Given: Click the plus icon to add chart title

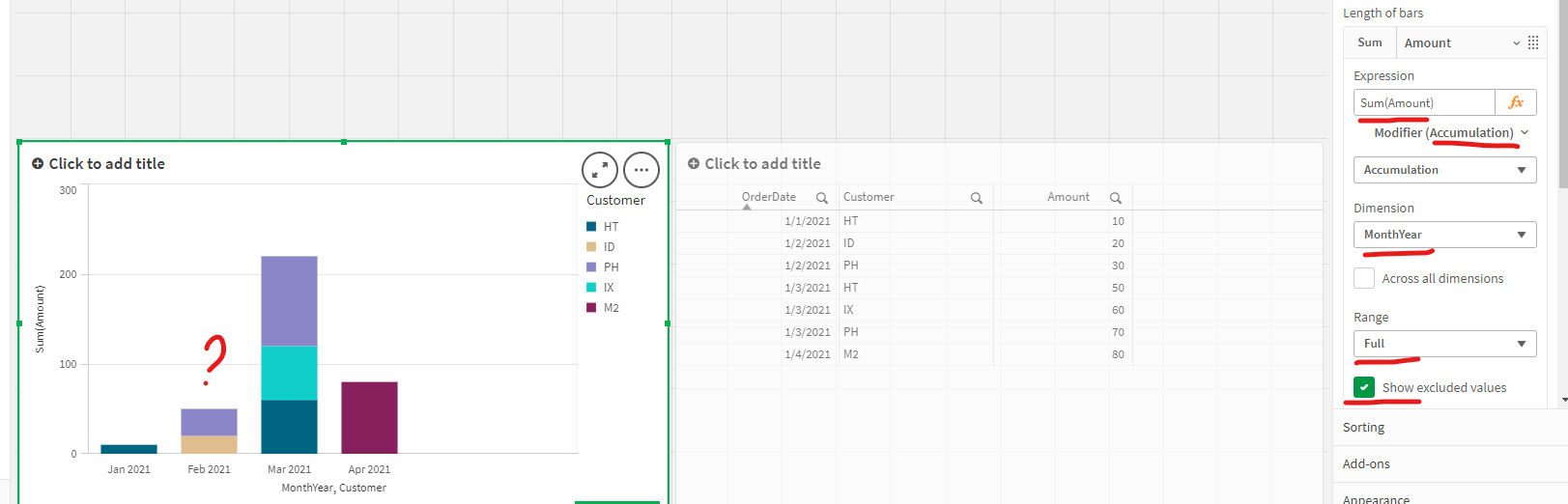Looking at the screenshot, I should coord(38,164).
